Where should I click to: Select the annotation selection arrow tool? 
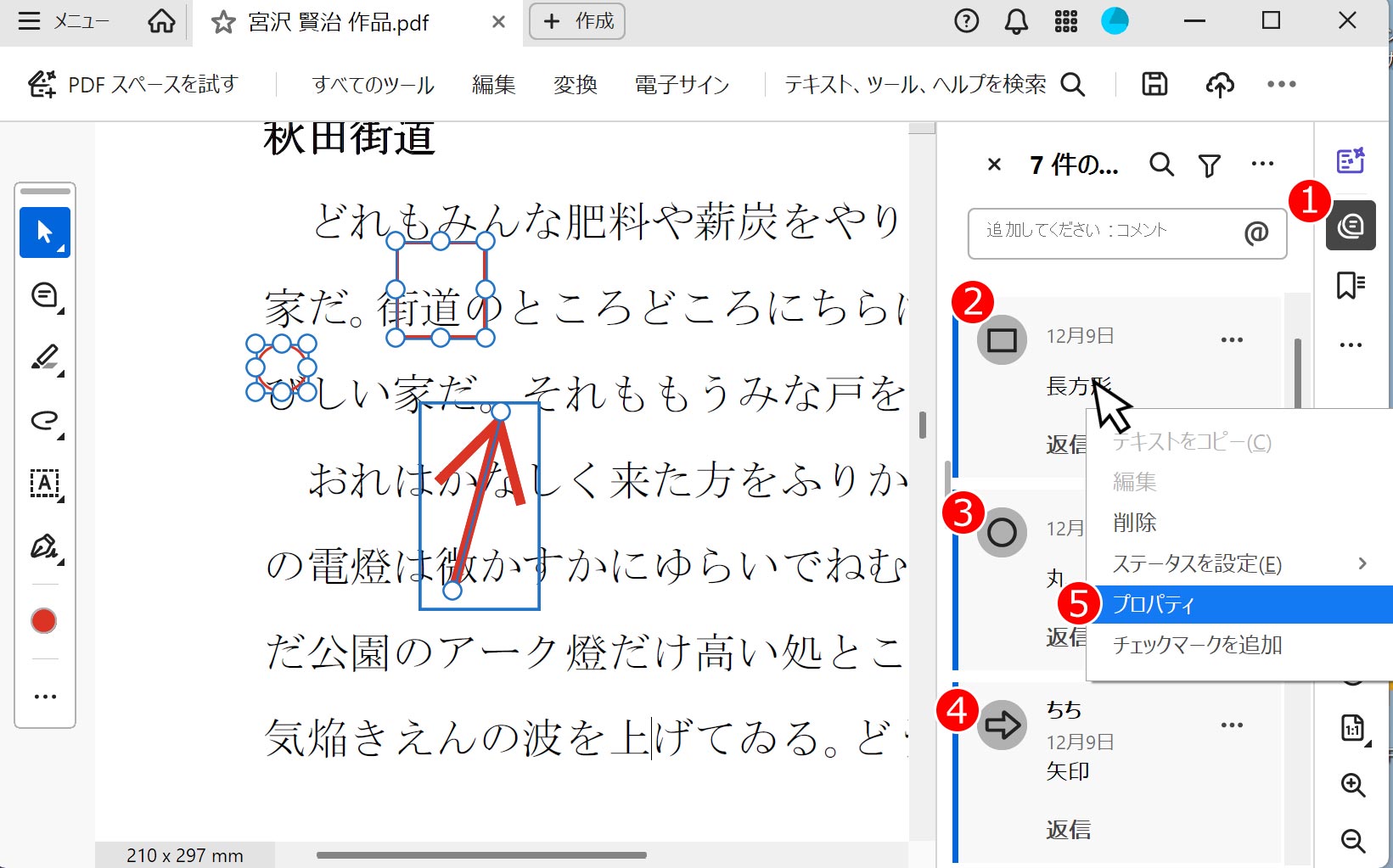pos(44,232)
